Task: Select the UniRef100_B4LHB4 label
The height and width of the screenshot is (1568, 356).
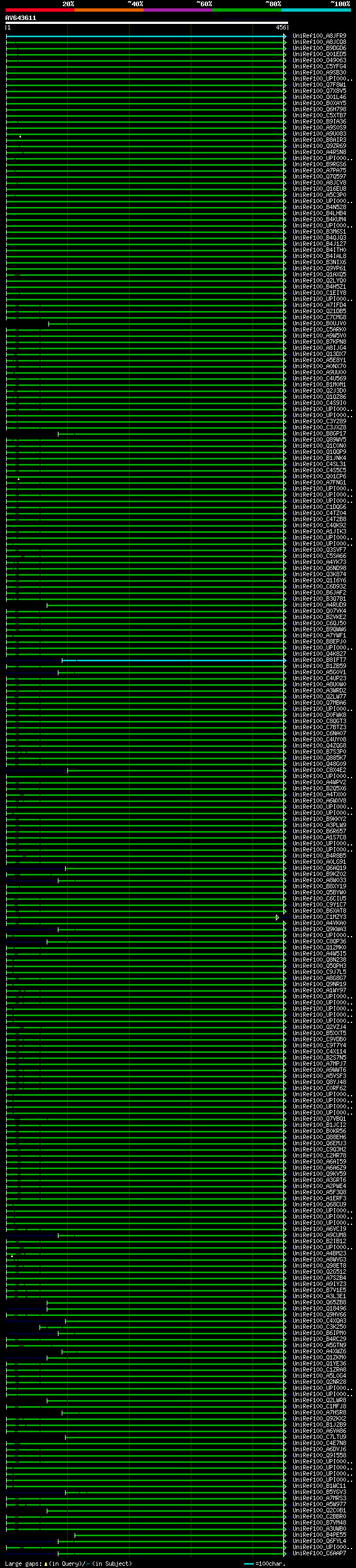Action: tap(319, 213)
